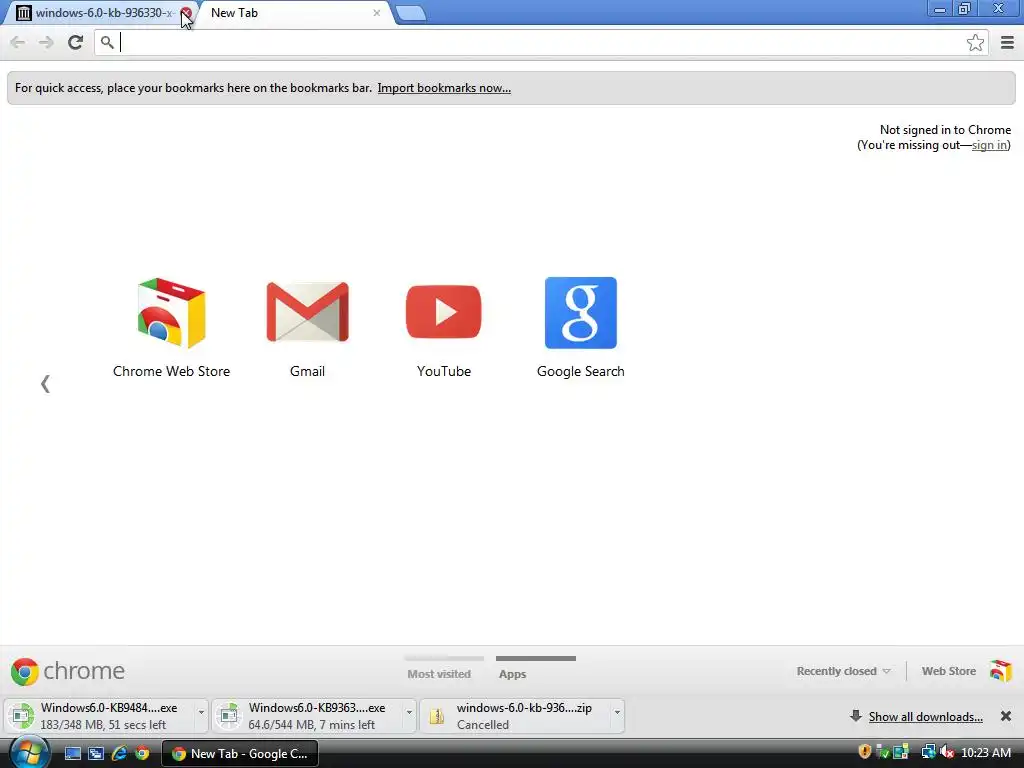
Task: Open the YouTube app icon
Action: tap(443, 312)
